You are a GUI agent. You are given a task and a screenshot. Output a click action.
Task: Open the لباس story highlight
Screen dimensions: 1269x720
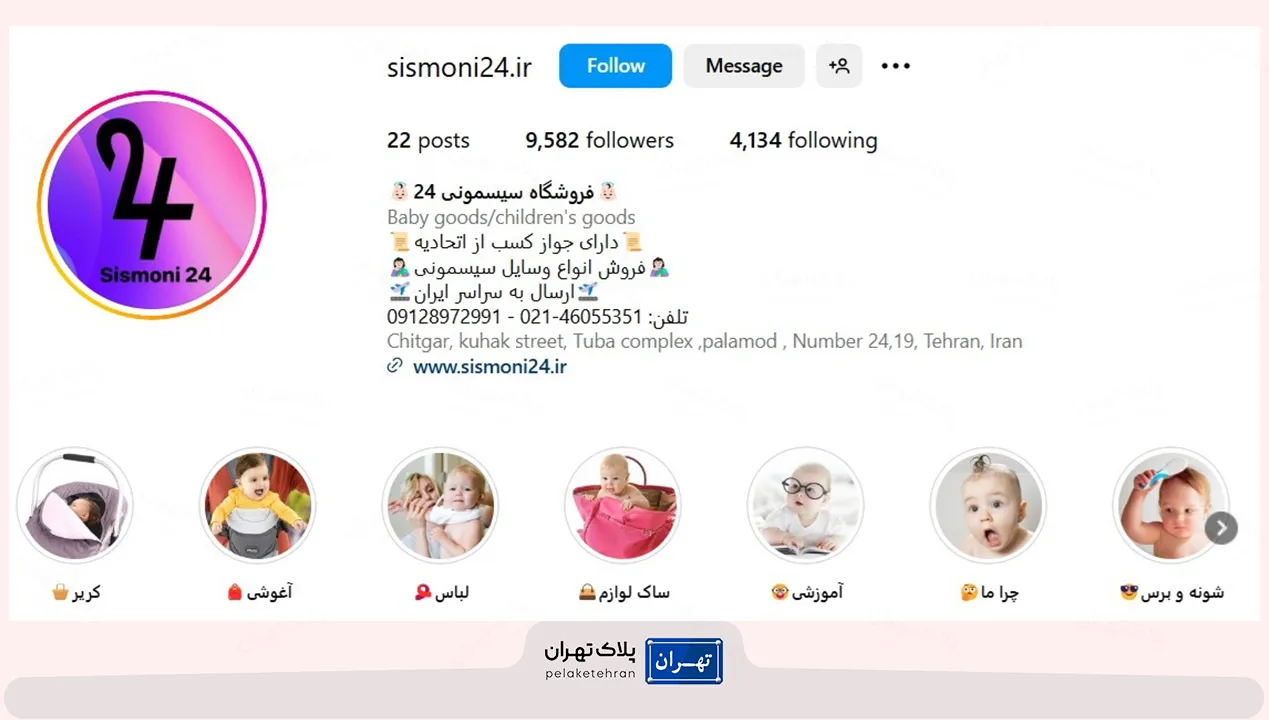pyautogui.click(x=440, y=505)
